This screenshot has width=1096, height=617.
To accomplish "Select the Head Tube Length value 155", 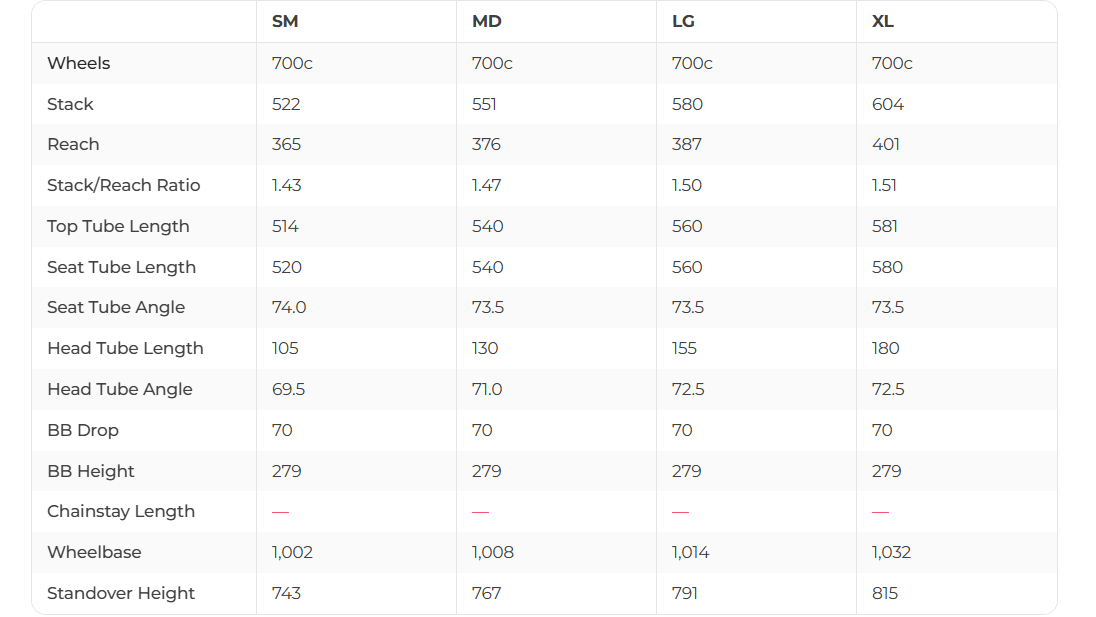I will [685, 348].
